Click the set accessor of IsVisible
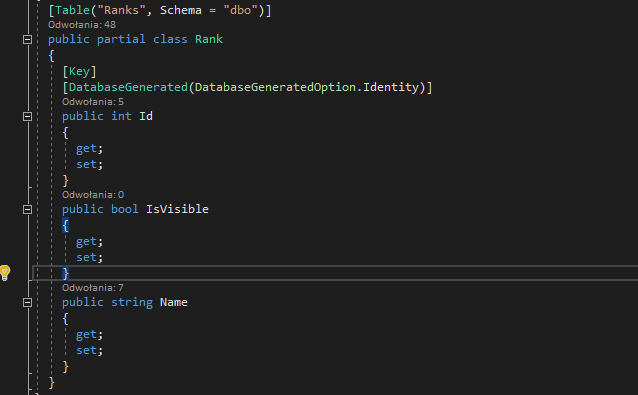Image resolution: width=638 pixels, height=395 pixels. click(86, 257)
